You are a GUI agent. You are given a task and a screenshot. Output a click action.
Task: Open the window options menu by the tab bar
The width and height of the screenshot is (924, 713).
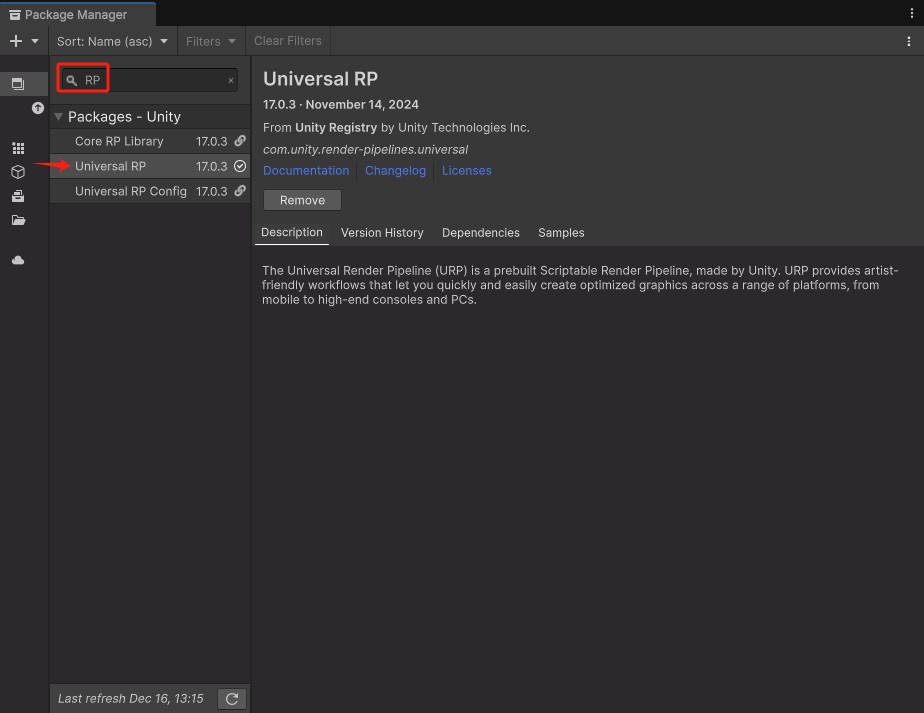(x=912, y=13)
